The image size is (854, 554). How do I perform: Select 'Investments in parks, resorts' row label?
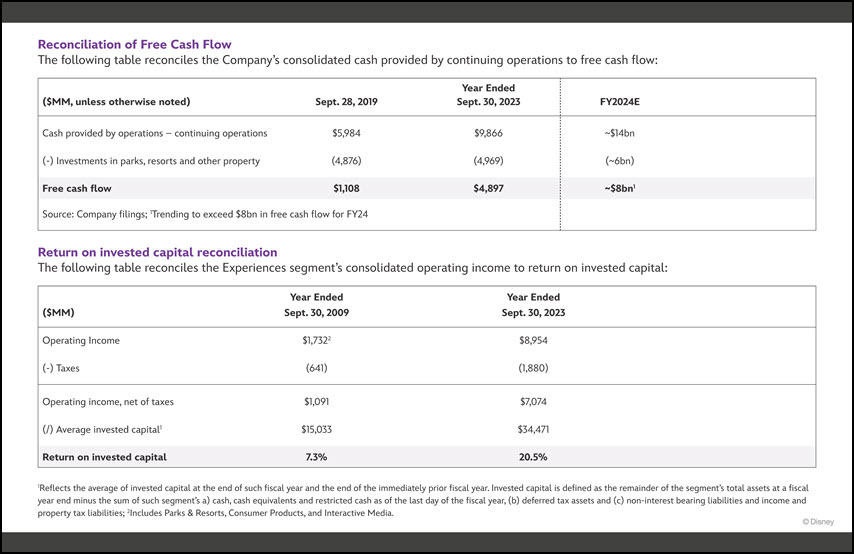151,161
